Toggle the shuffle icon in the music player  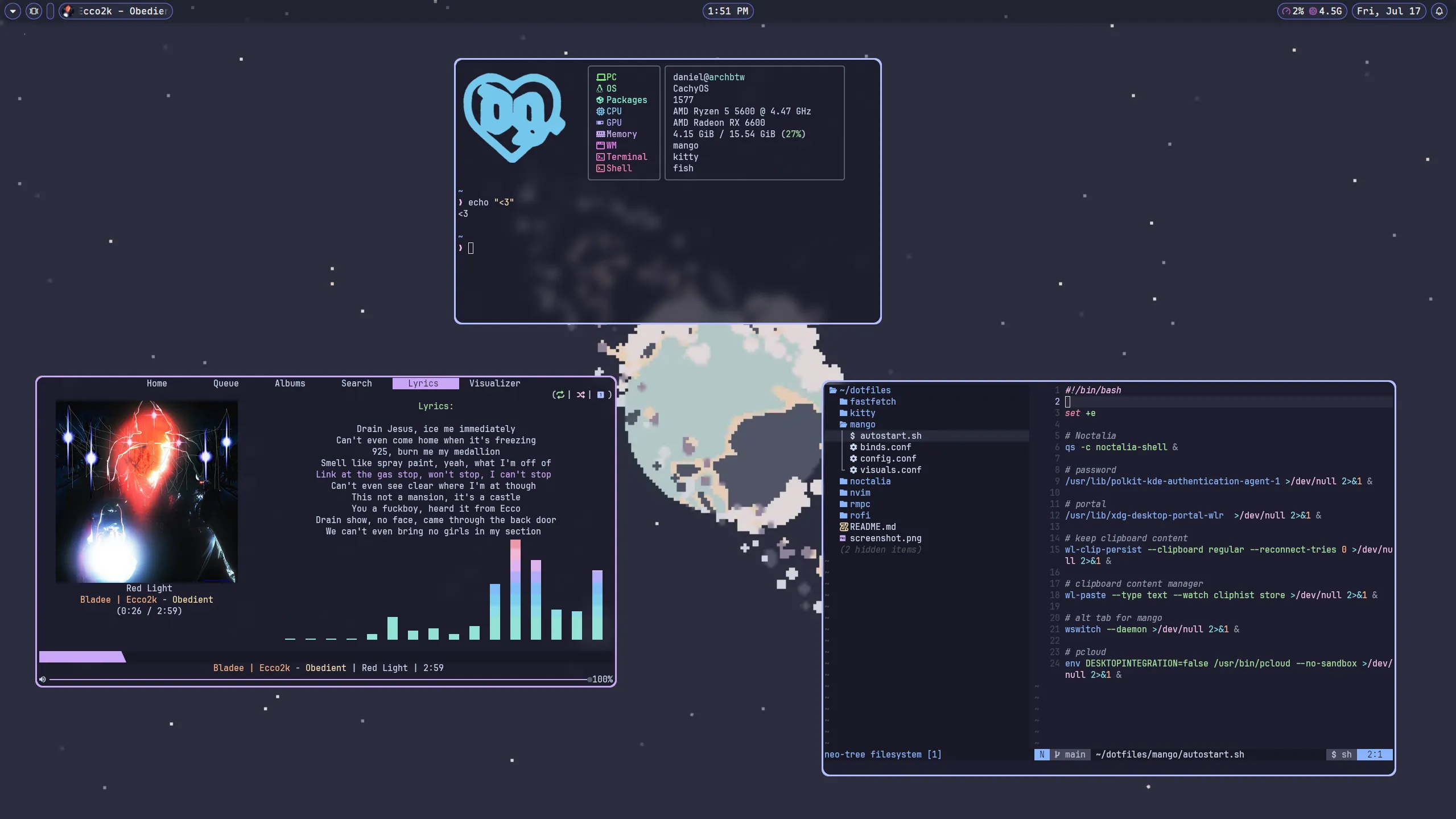580,394
